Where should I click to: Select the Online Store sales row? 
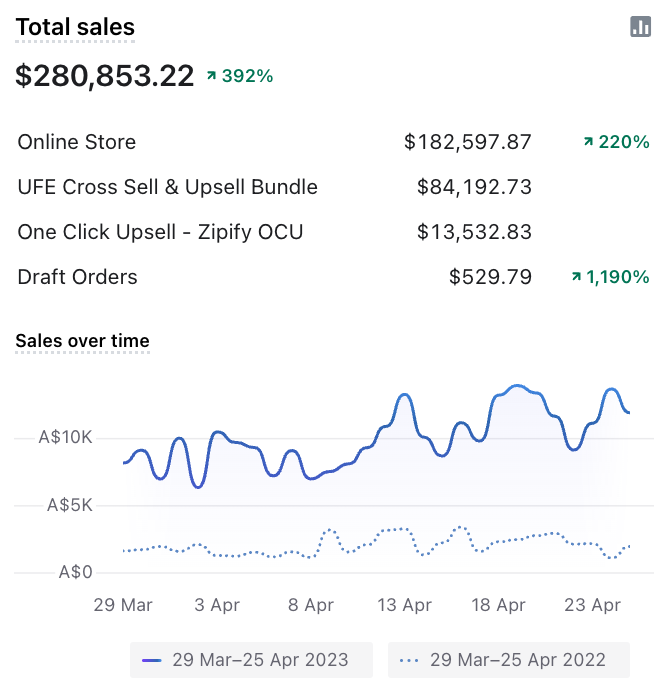click(77, 142)
